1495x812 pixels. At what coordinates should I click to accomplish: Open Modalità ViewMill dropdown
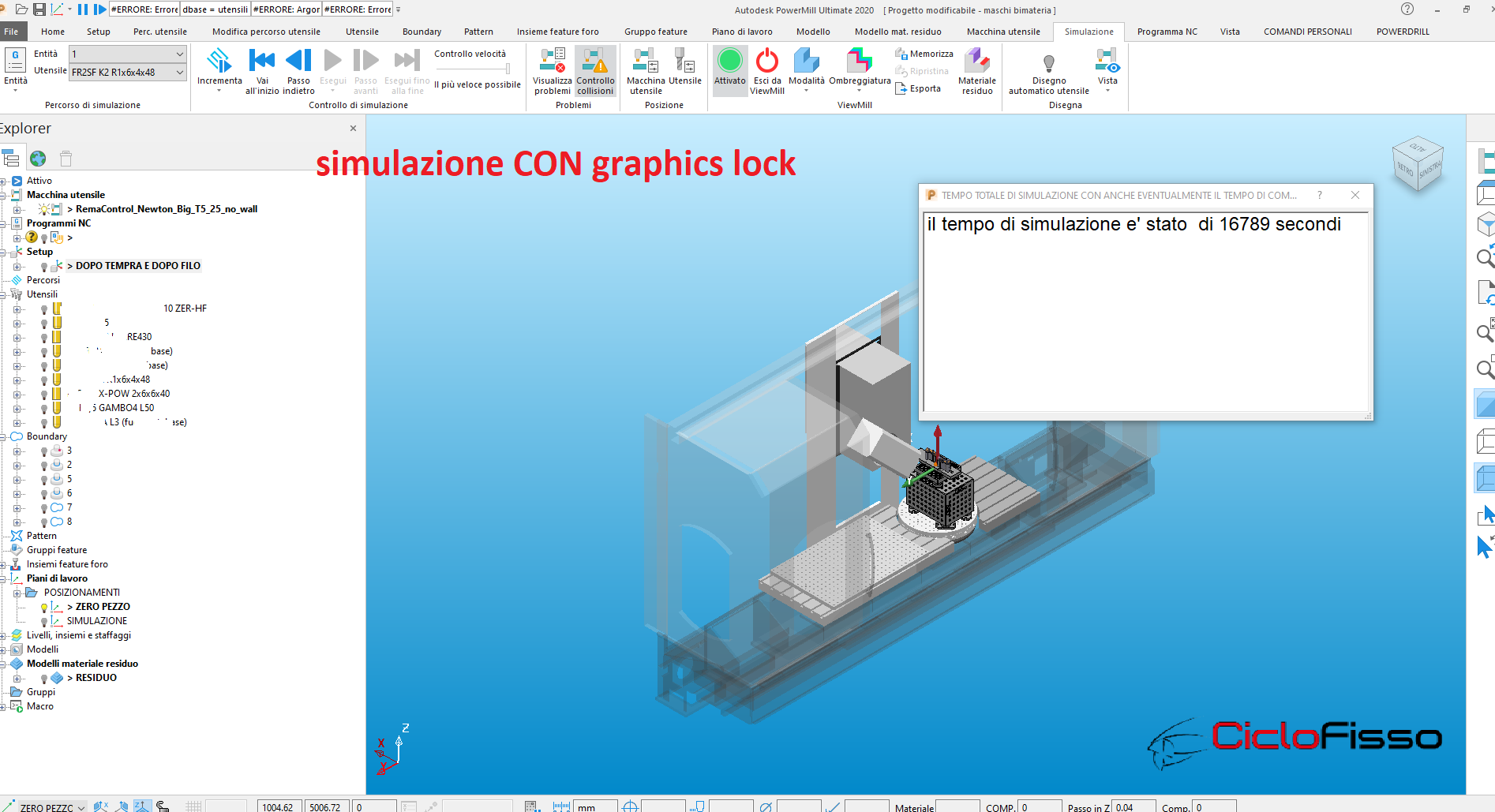click(806, 69)
